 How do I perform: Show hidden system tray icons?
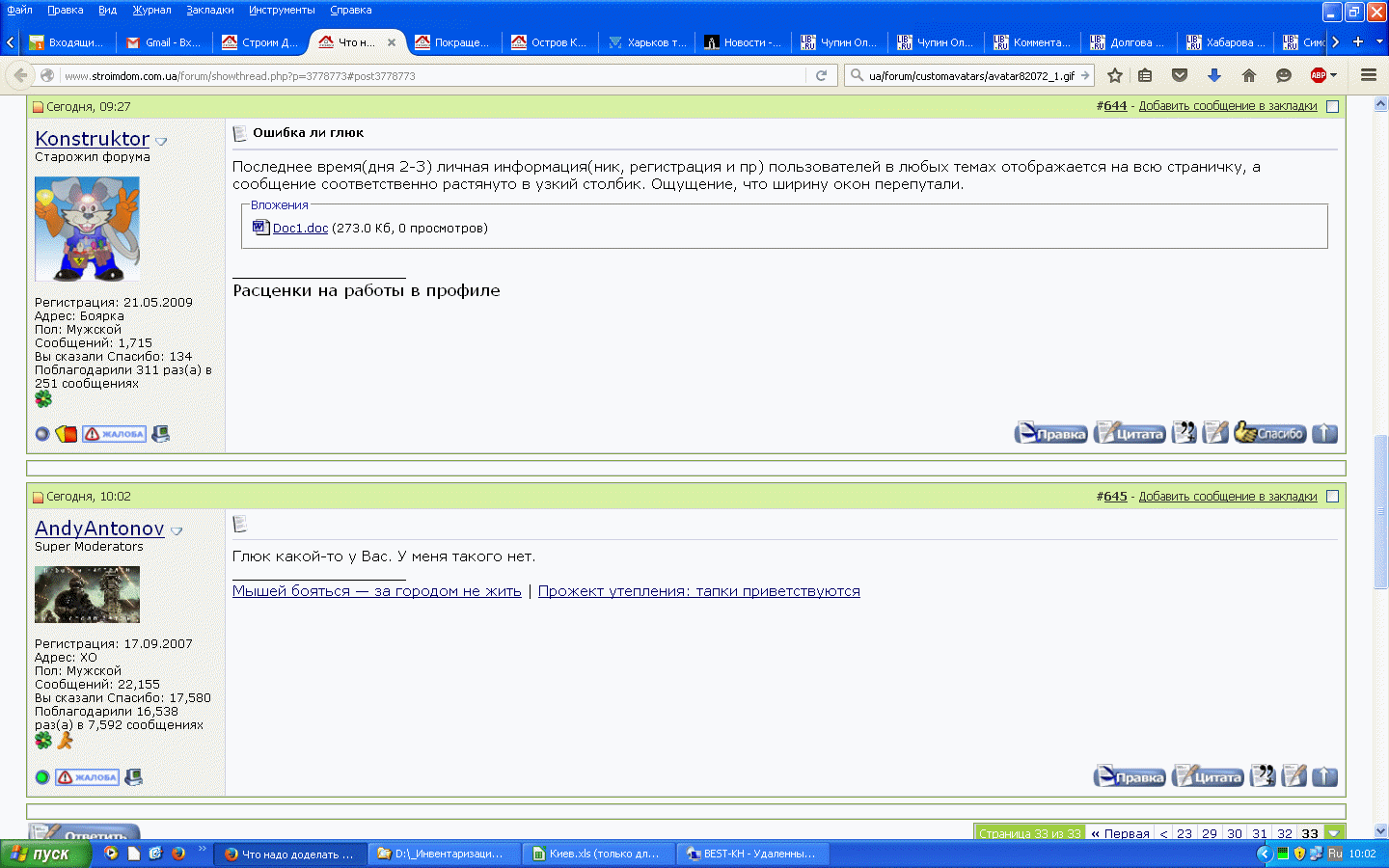tap(1265, 854)
